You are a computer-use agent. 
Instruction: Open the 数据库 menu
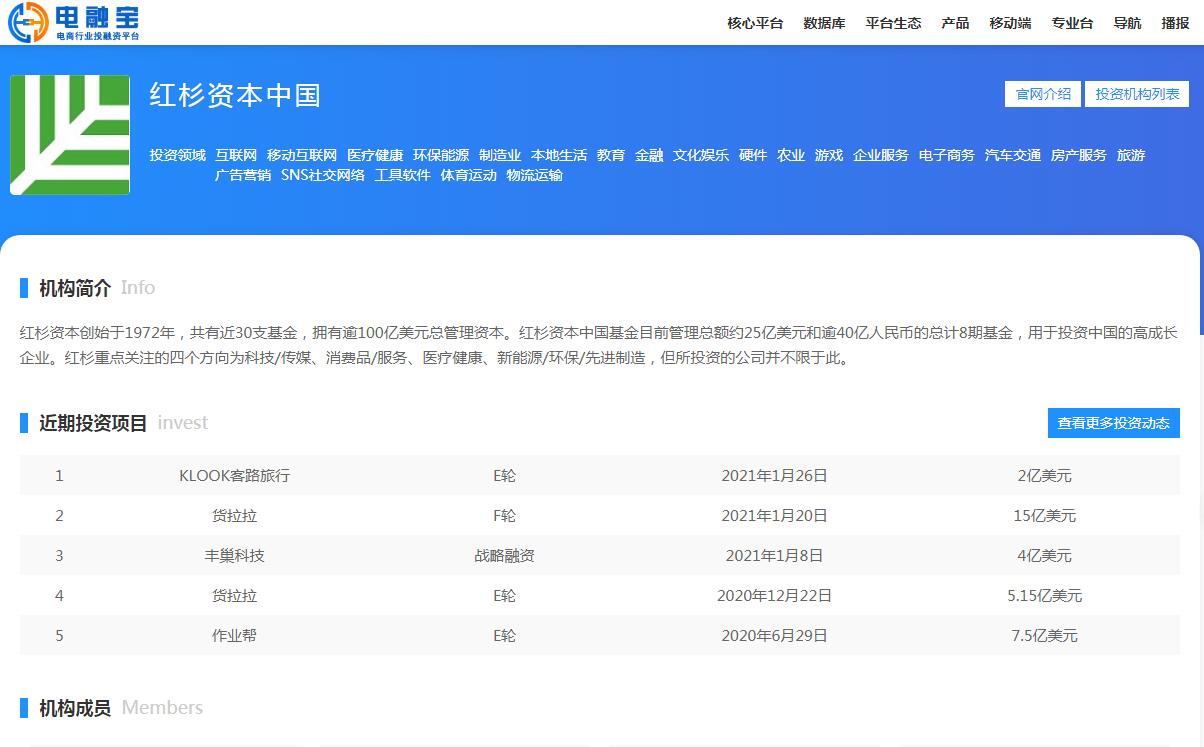point(824,23)
